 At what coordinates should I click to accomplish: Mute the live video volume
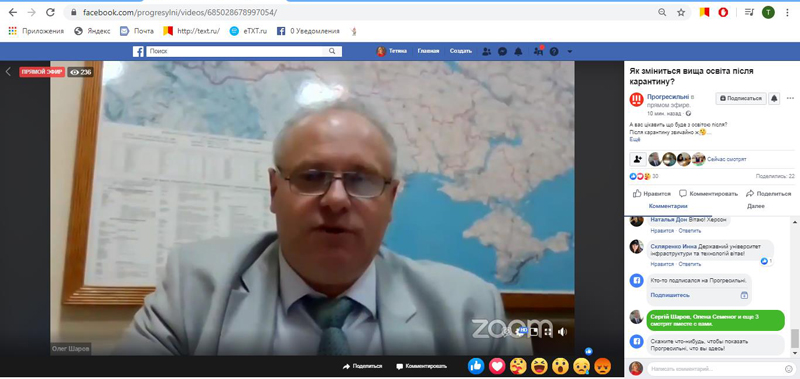click(x=562, y=332)
